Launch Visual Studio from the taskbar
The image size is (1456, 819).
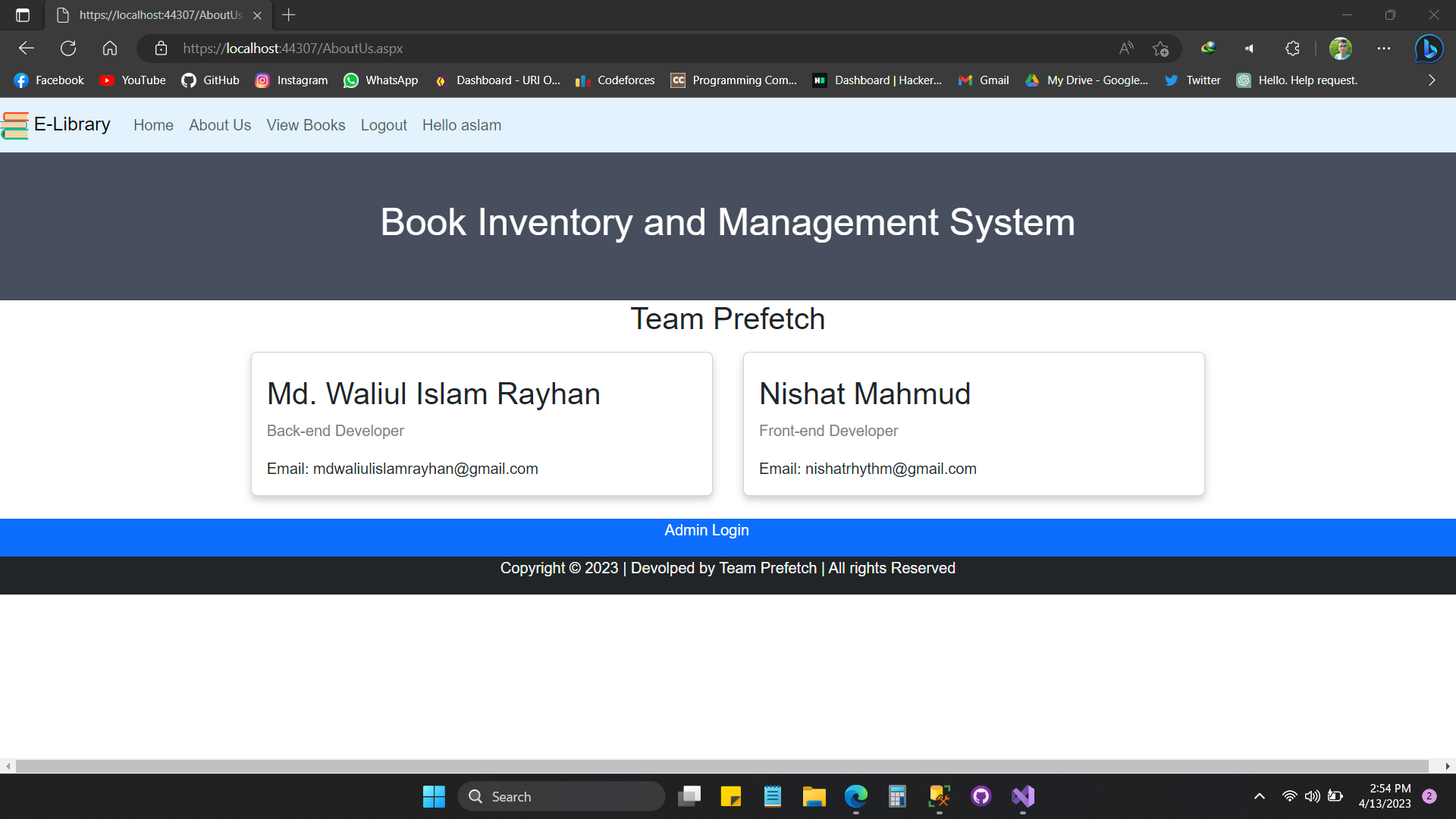coord(1022,796)
